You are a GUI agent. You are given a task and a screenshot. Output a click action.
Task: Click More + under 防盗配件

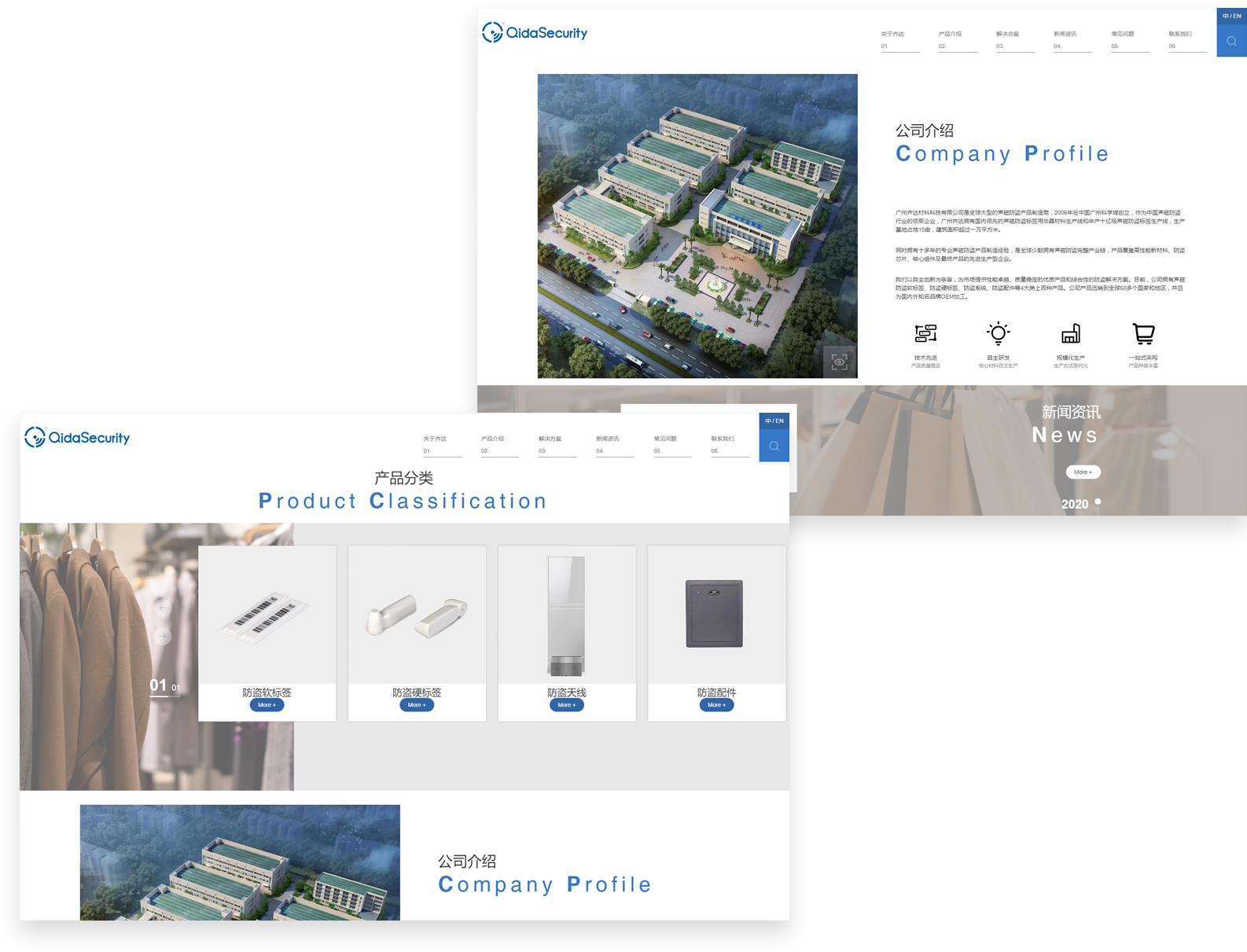click(716, 705)
